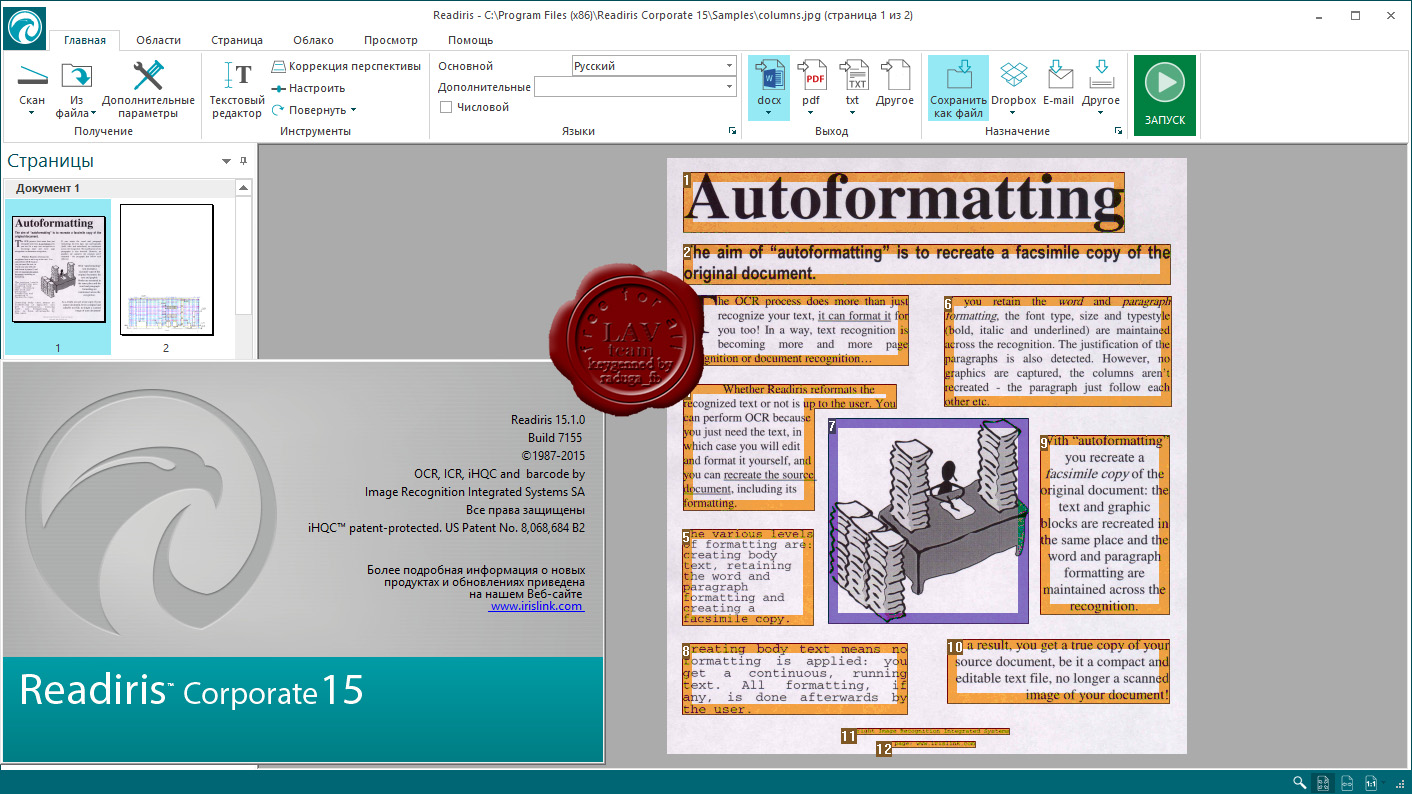The image size is (1412, 794).
Task: Expand the pdf options dropdown arrow
Action: click(x=811, y=113)
